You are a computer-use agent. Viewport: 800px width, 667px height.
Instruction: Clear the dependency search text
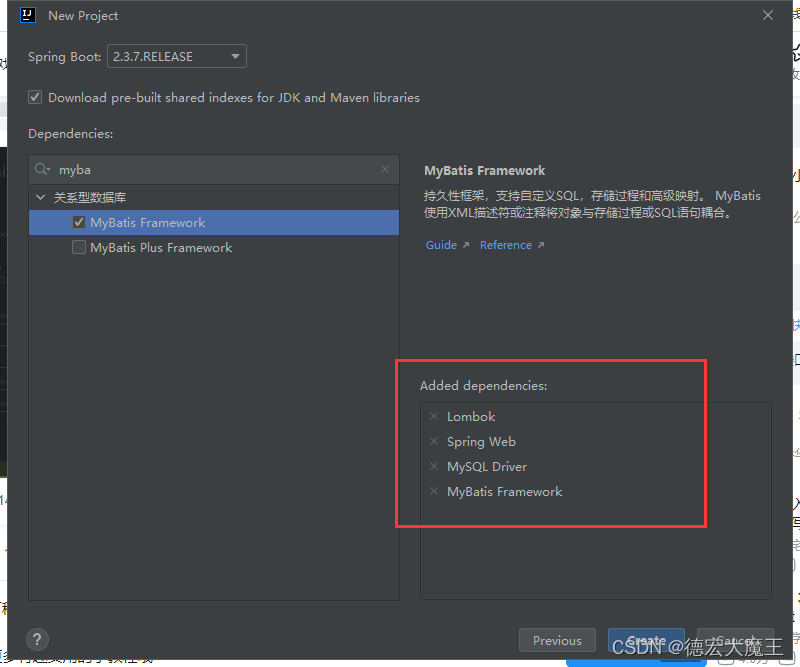[x=385, y=169]
